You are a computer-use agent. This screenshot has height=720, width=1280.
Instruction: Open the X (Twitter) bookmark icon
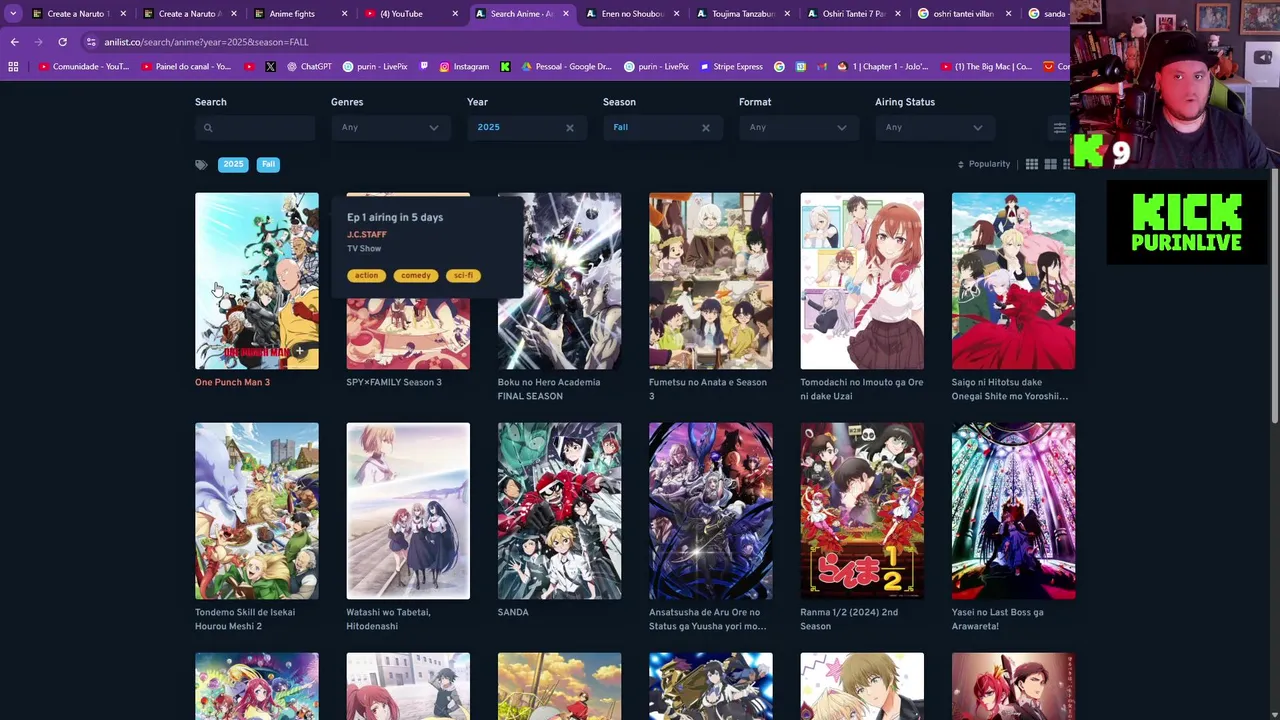(270, 67)
